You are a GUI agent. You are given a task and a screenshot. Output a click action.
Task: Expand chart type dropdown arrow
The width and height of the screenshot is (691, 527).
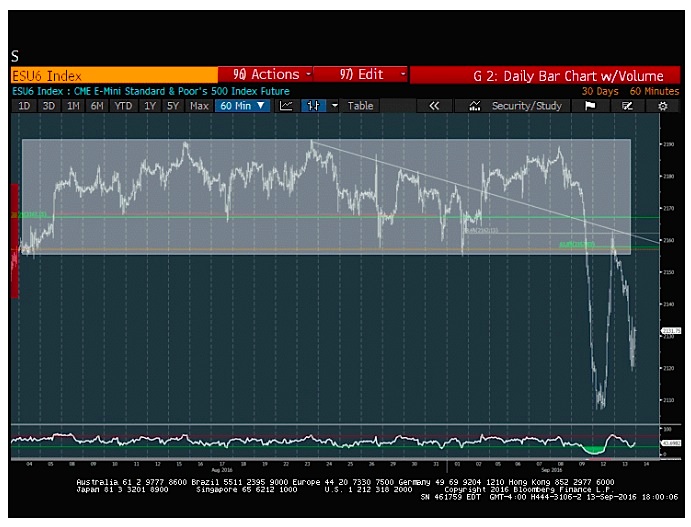(x=334, y=106)
